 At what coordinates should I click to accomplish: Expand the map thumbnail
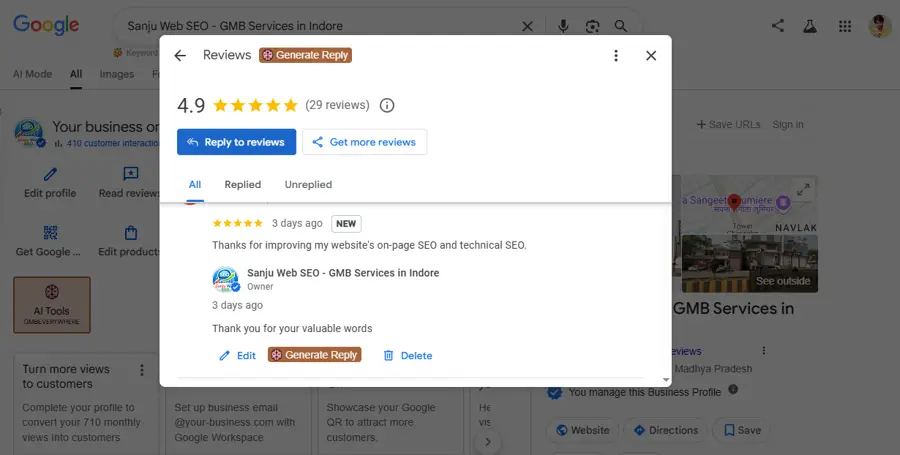(803, 189)
